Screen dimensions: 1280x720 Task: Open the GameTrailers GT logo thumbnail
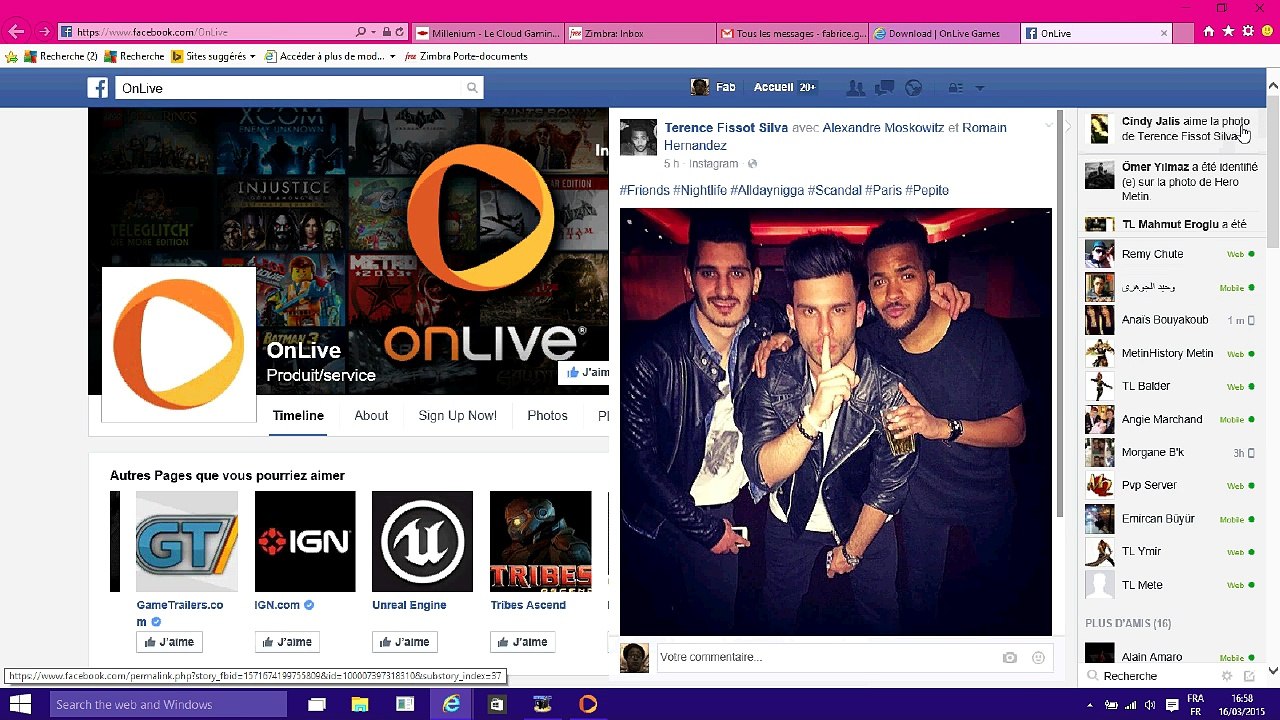187,541
